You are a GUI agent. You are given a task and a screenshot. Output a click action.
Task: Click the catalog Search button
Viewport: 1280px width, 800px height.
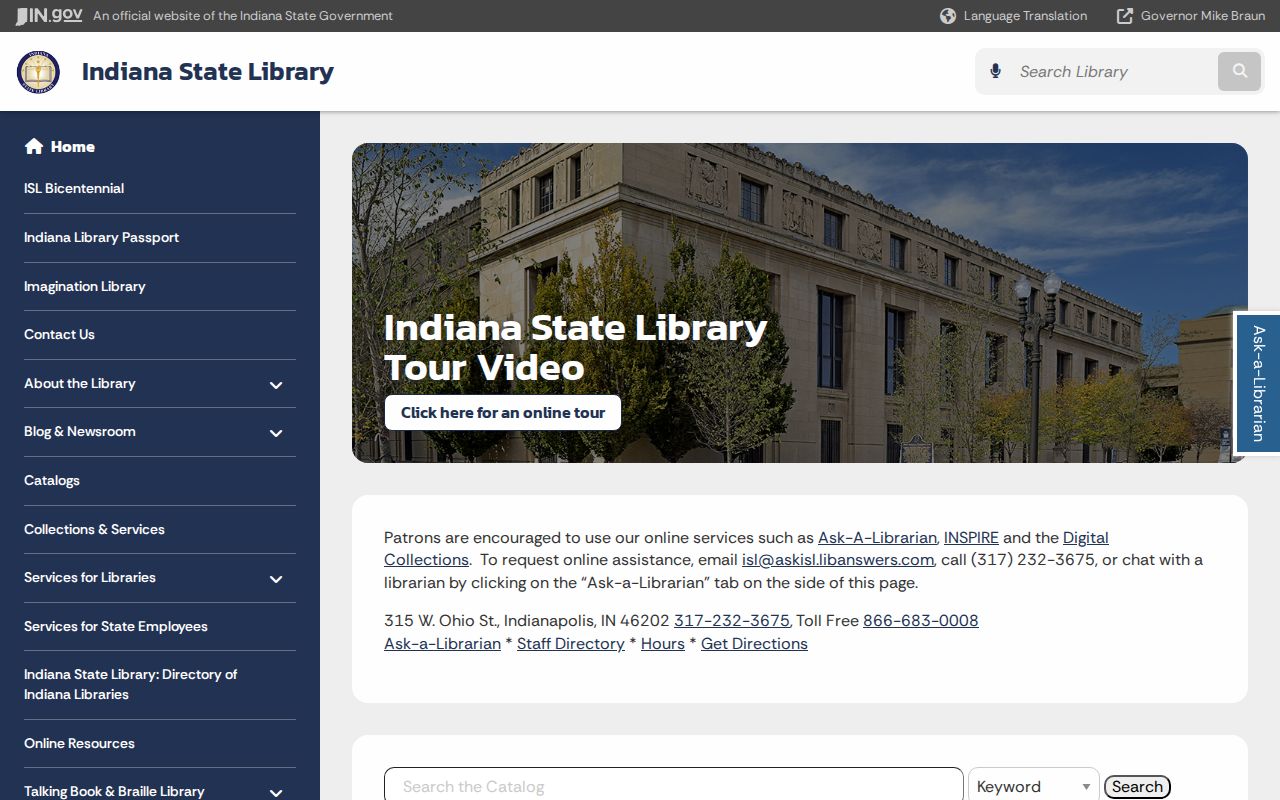coord(1137,787)
